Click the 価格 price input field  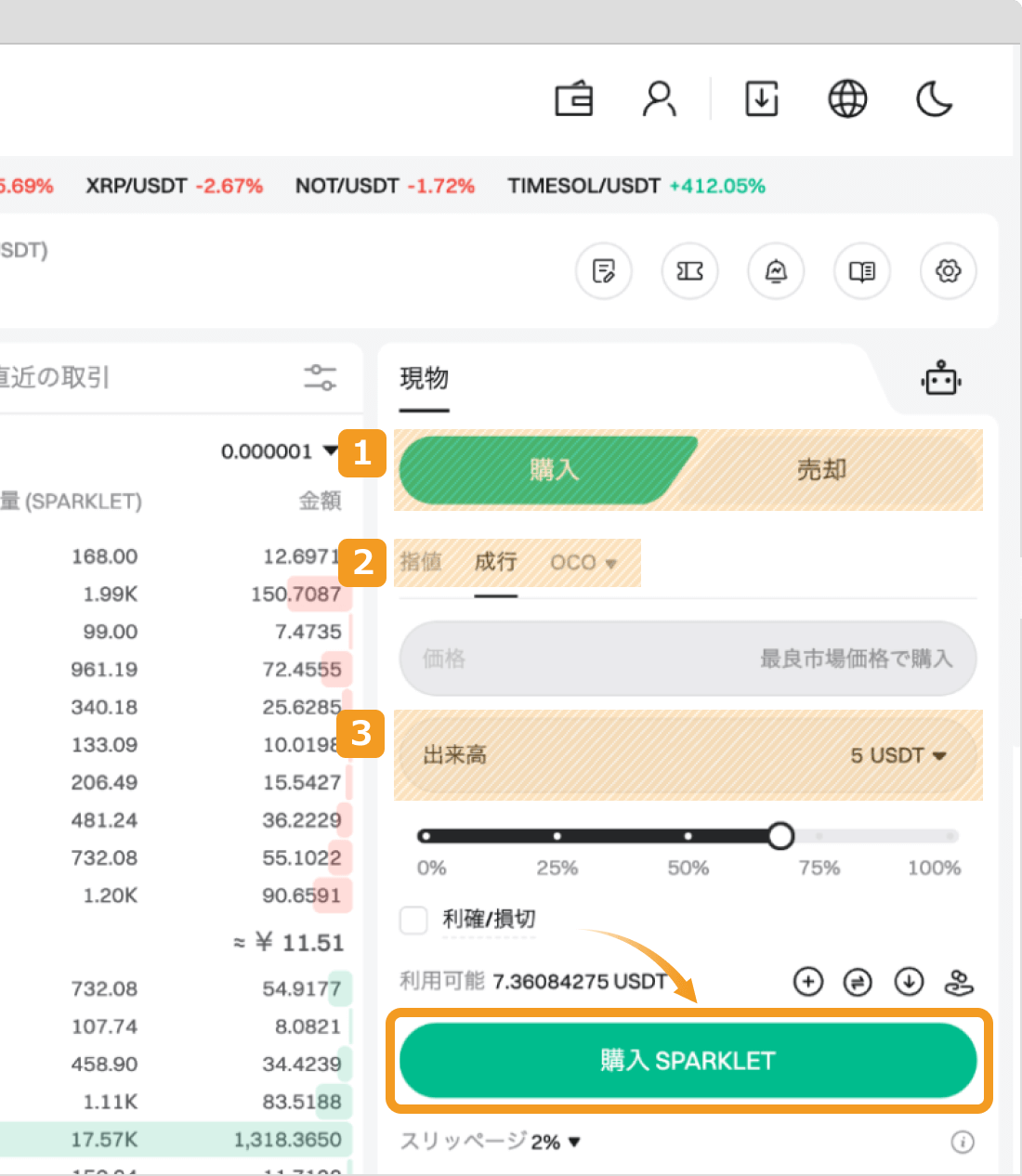(x=688, y=659)
